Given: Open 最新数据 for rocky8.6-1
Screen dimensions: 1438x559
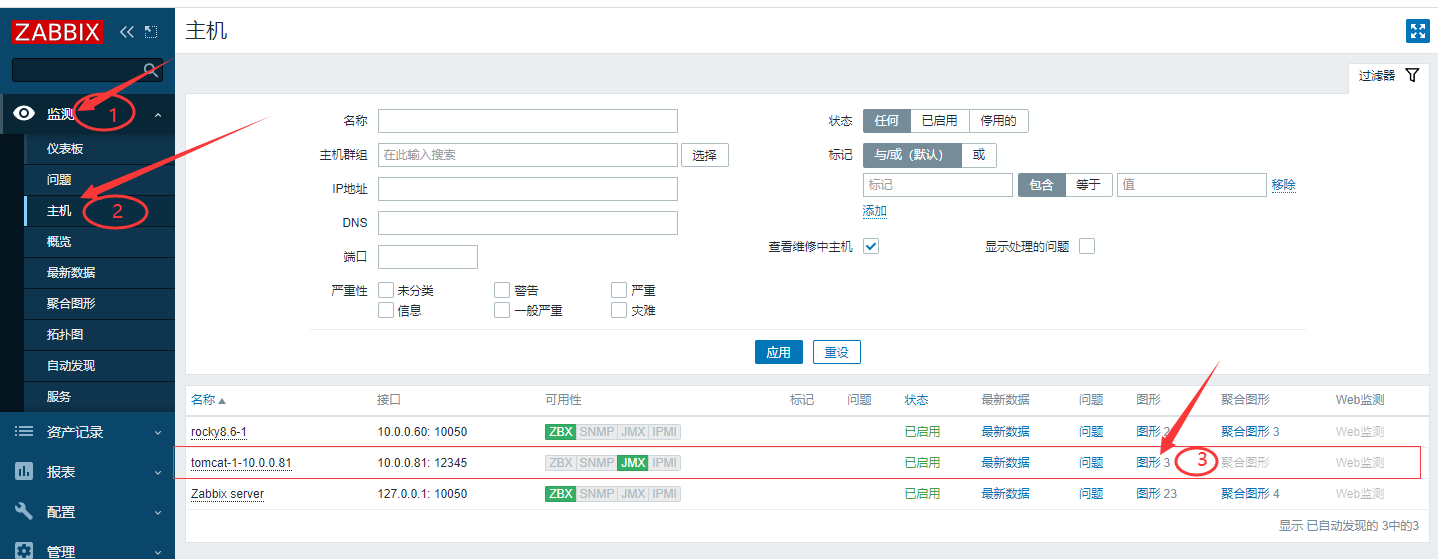Looking at the screenshot, I should (x=1005, y=431).
